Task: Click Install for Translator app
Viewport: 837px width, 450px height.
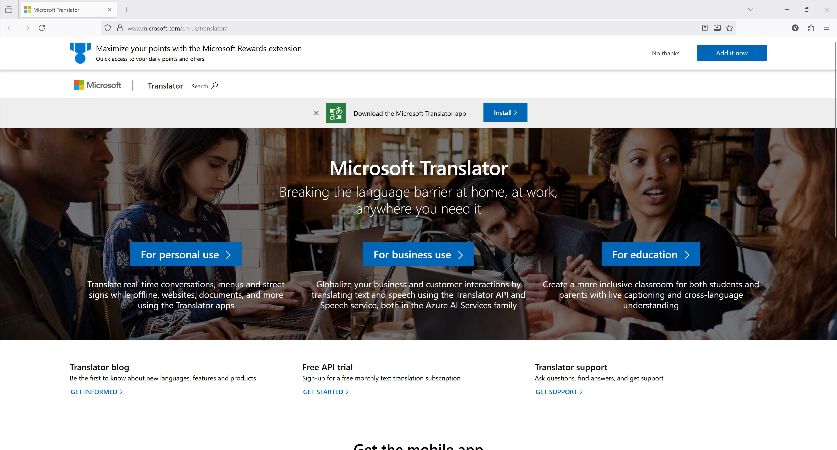Action: tap(505, 113)
